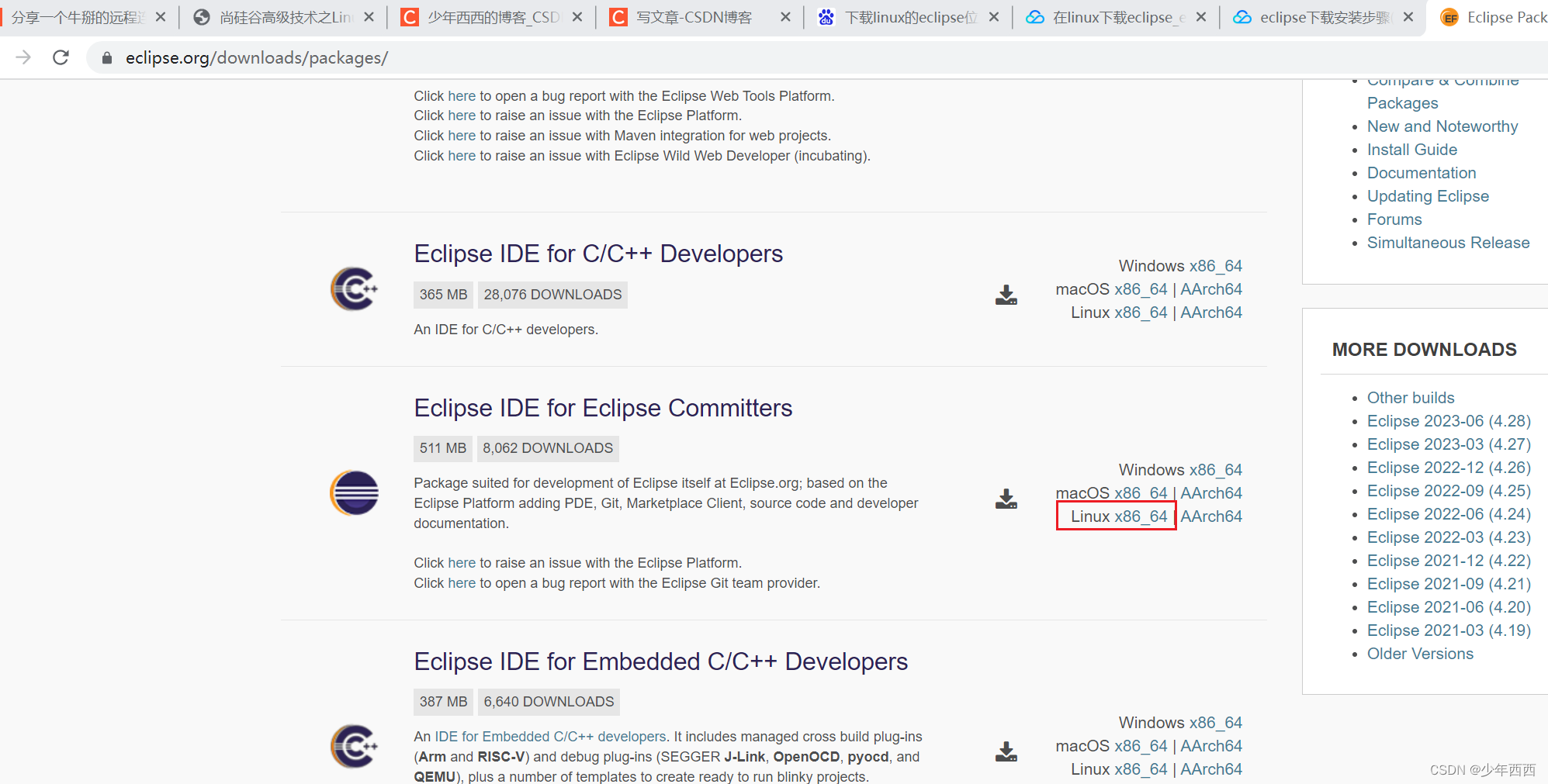Open Eclipse IDE for C/C++ Developers title
Image resolution: width=1548 pixels, height=784 pixels.
(598, 254)
